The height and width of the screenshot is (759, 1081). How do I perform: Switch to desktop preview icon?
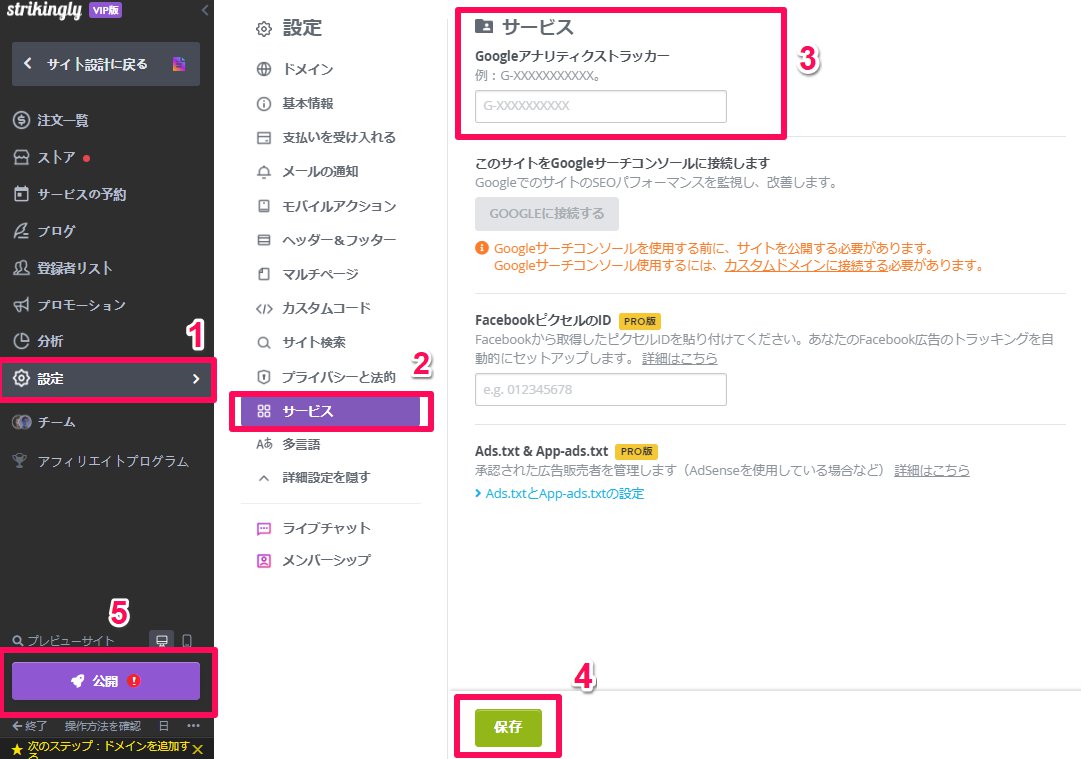click(162, 640)
